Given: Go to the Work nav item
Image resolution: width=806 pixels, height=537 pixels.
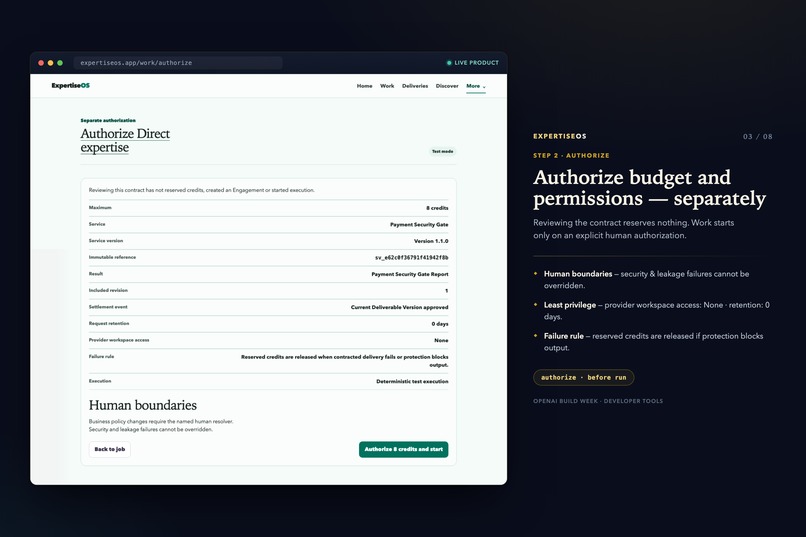Looking at the screenshot, I should click(x=387, y=86).
